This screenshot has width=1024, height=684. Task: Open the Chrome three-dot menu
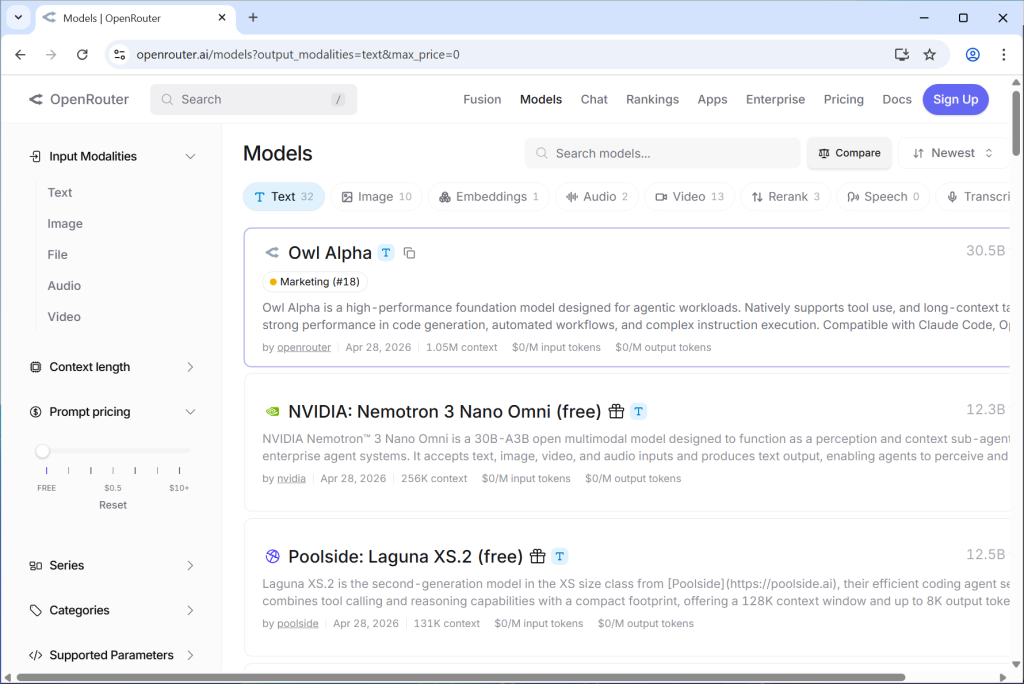tap(1004, 55)
